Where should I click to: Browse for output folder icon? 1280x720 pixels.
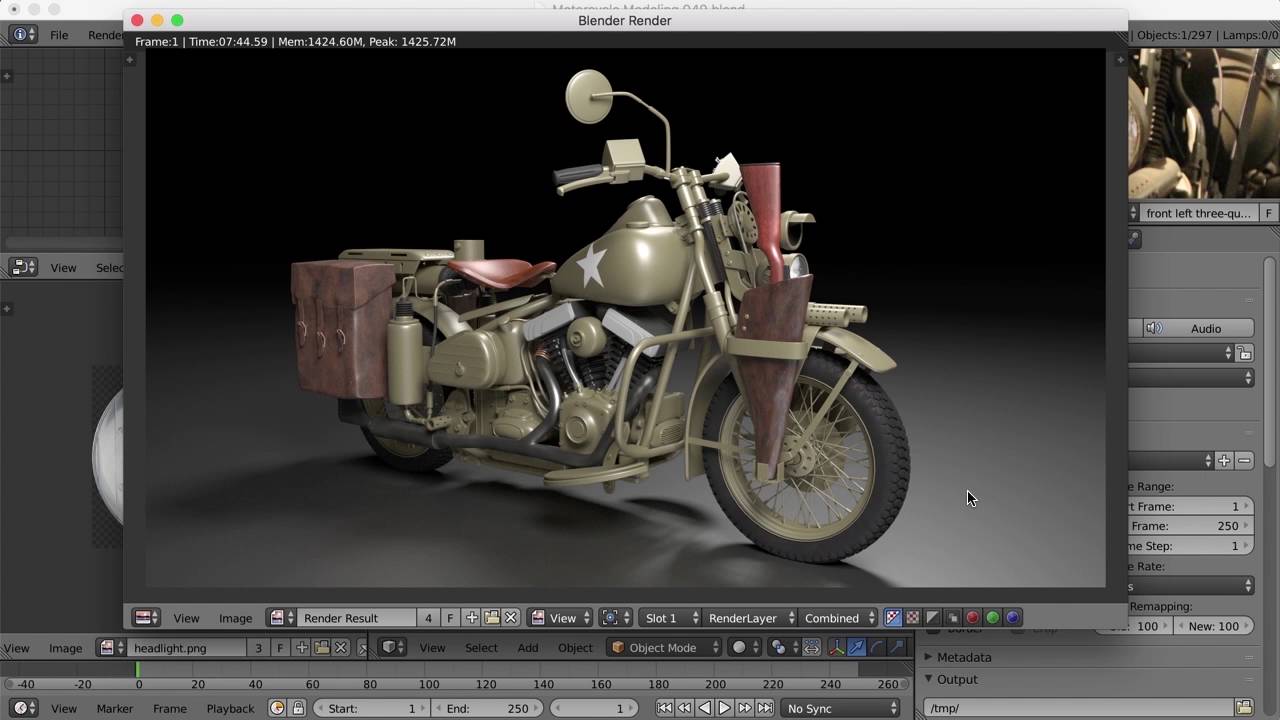click(1243, 708)
